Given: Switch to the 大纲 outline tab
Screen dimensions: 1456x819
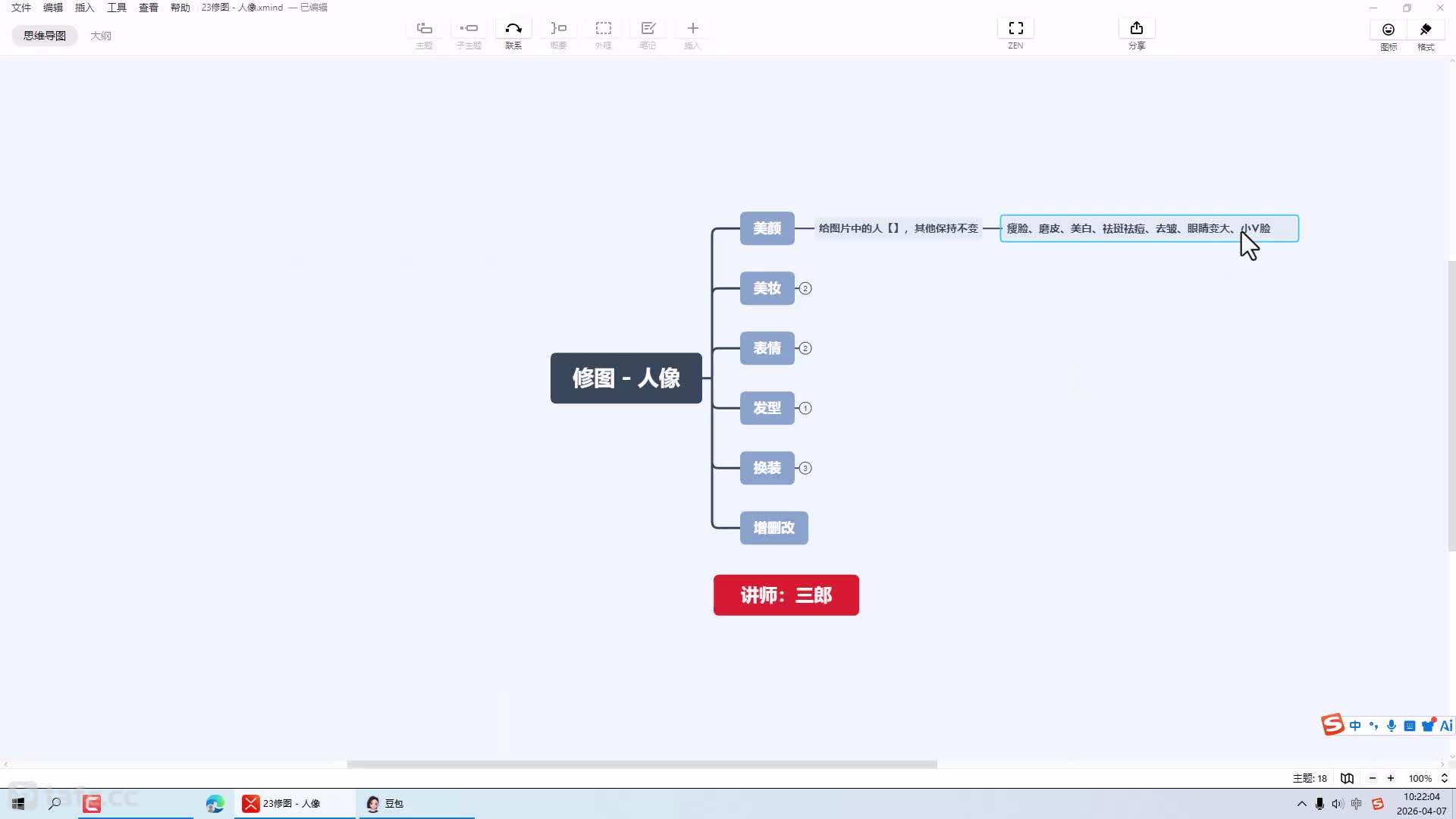Looking at the screenshot, I should coord(100,36).
